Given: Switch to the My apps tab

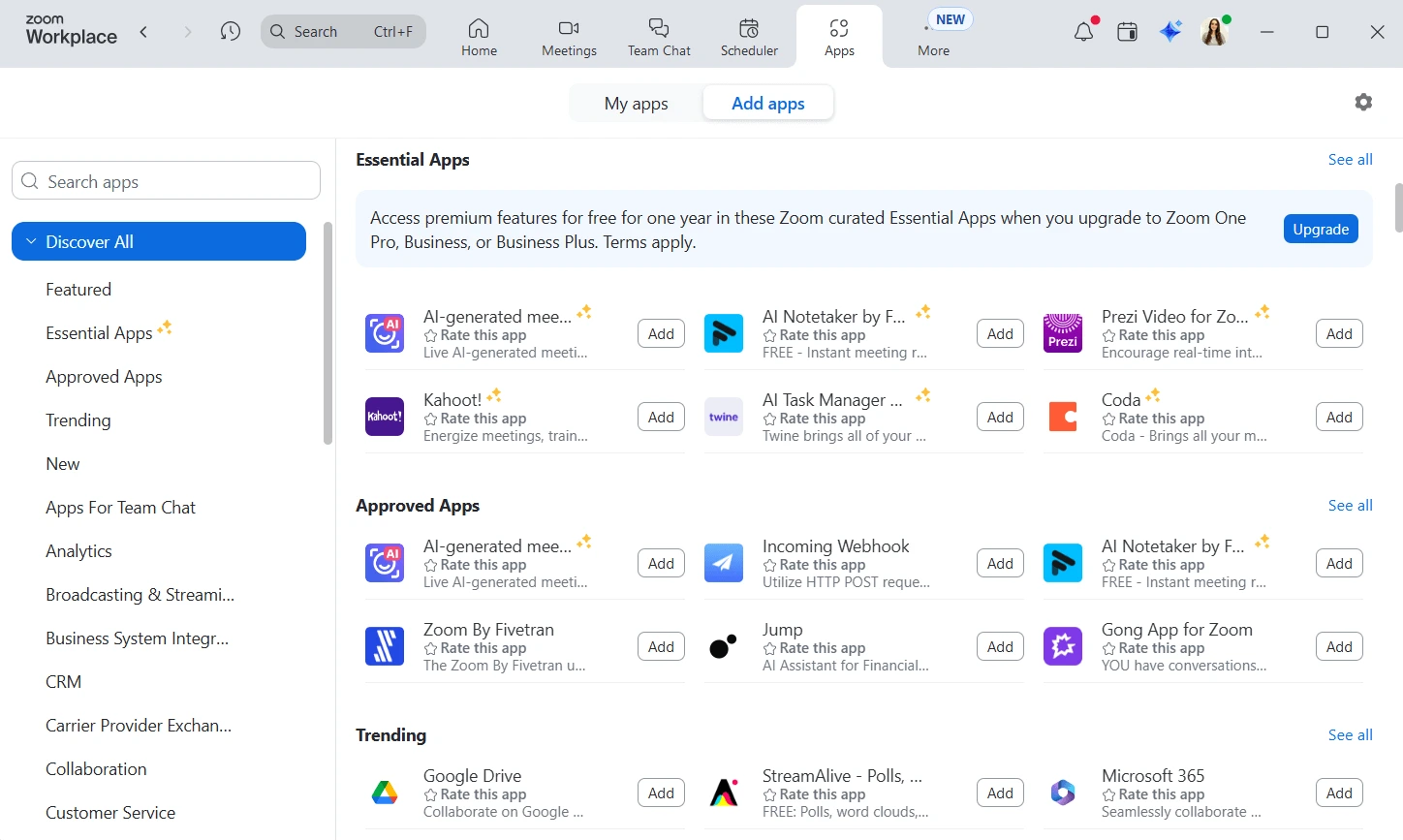Looking at the screenshot, I should pyautogui.click(x=636, y=103).
